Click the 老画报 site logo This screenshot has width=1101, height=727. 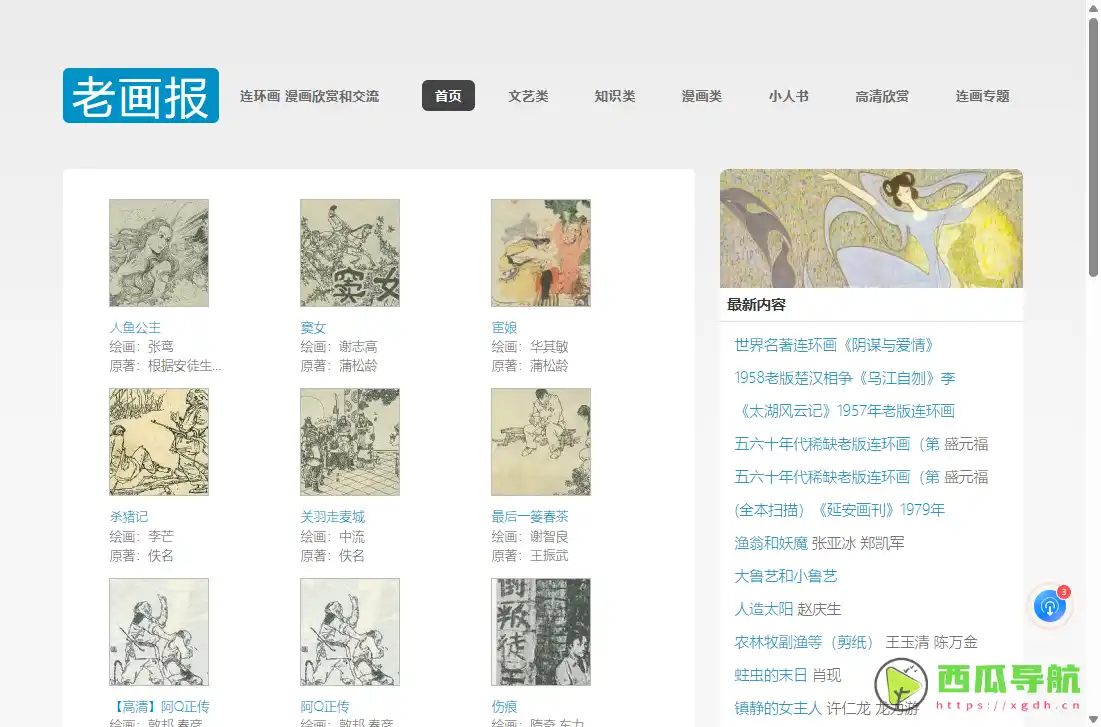pyautogui.click(x=140, y=96)
